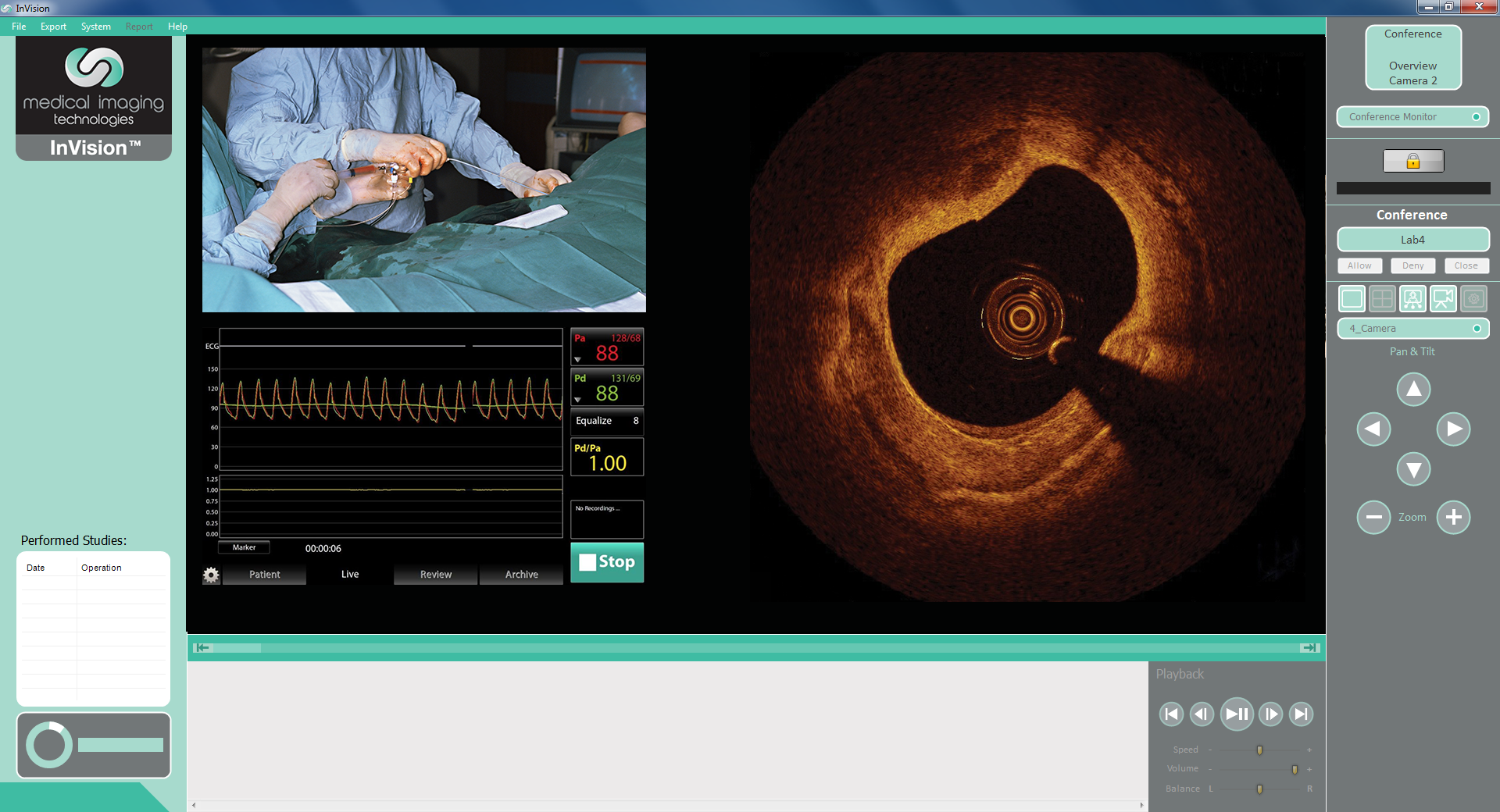Tilt camera up with the up arrow
Image resolution: width=1500 pixels, height=812 pixels.
click(x=1413, y=390)
